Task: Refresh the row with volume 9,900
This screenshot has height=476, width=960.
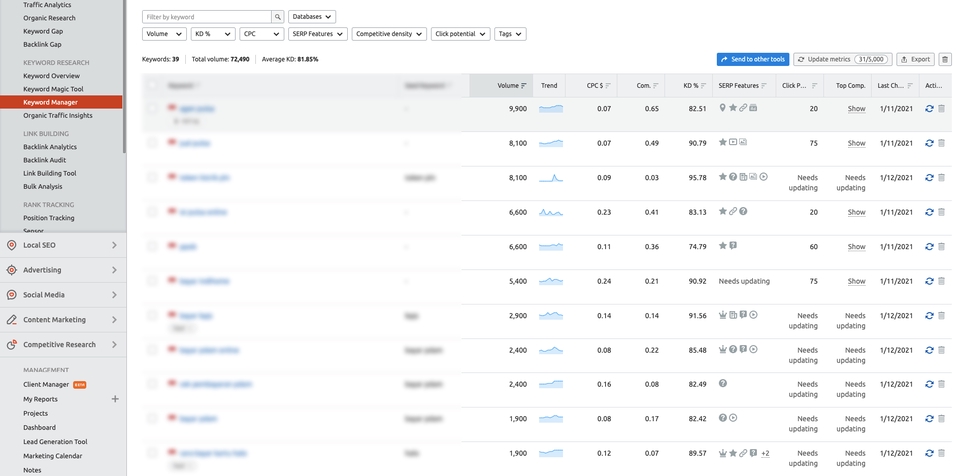Action: [929, 108]
